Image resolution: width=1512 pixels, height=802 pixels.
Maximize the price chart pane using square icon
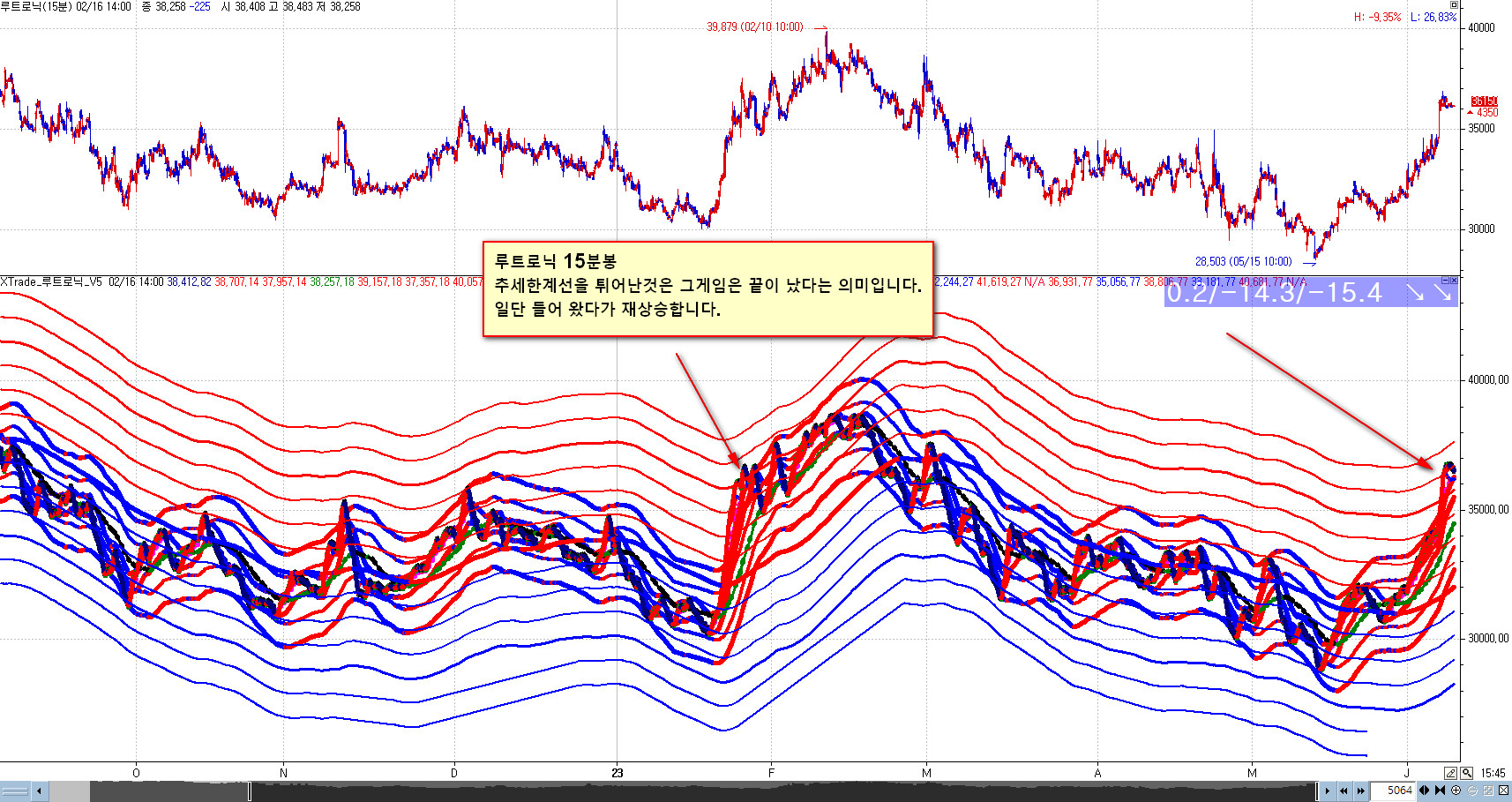pyautogui.click(x=1454, y=5)
